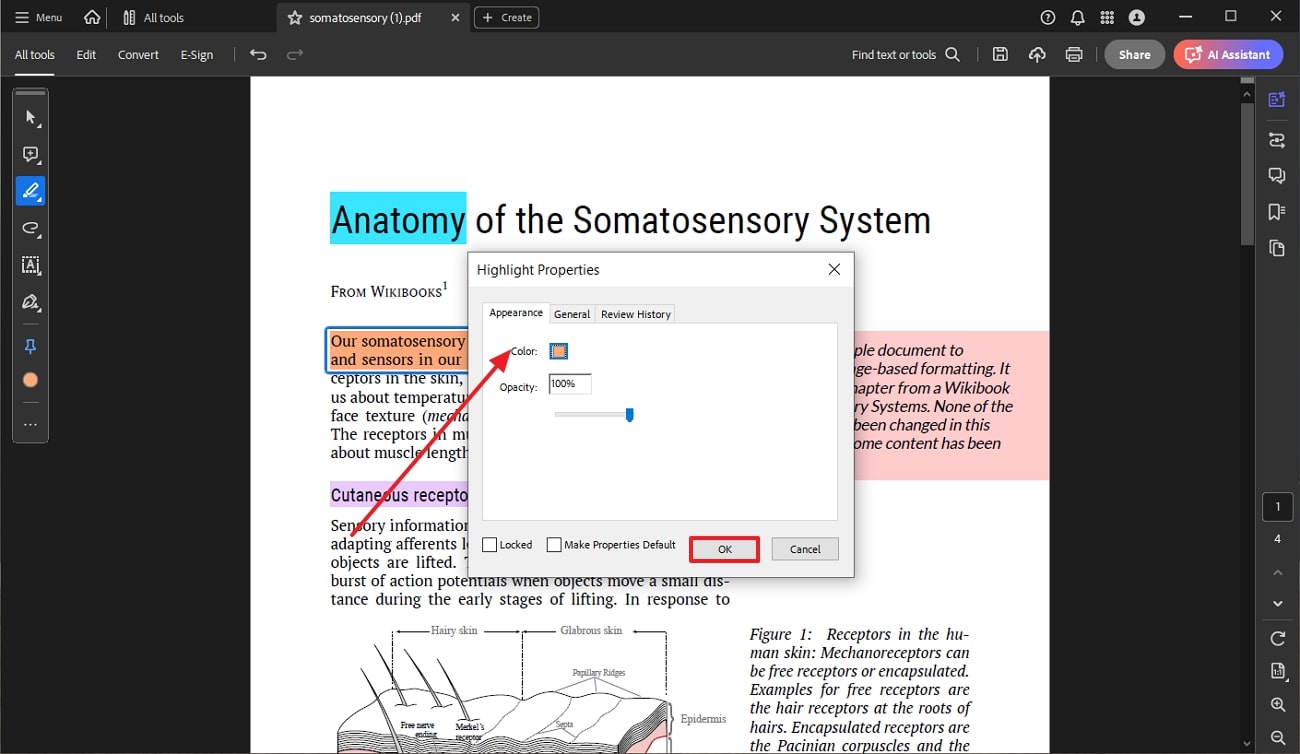The width and height of the screenshot is (1300, 754).
Task: Select the All tools menu tab
Action: pos(35,55)
